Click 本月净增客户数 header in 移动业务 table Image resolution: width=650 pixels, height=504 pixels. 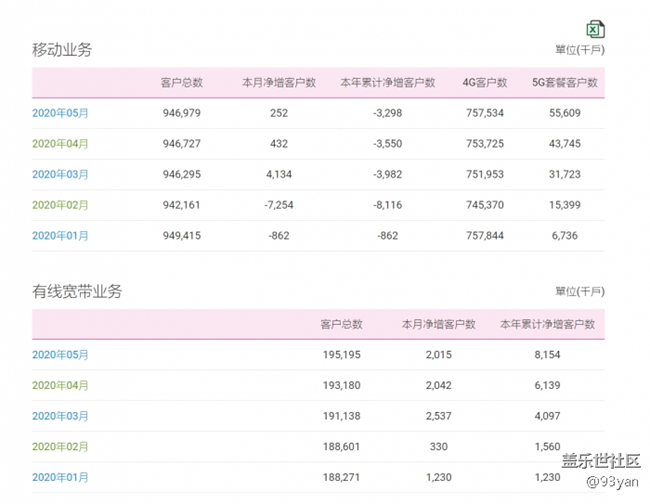click(279, 83)
